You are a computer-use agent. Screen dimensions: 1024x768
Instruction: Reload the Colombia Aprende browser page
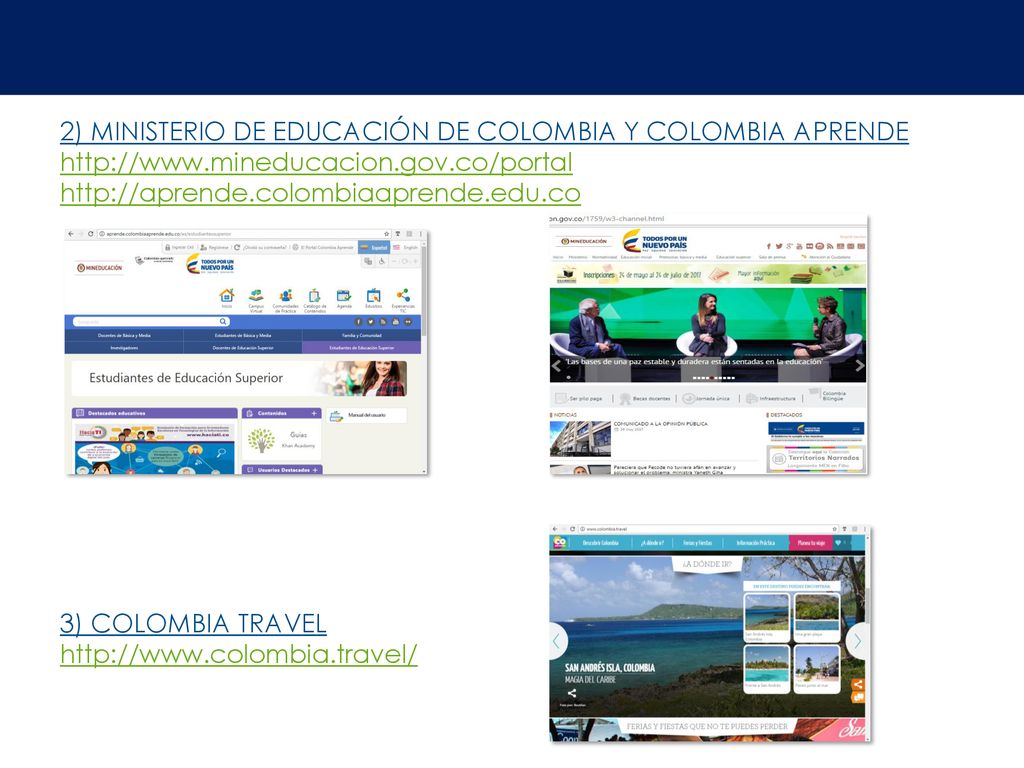click(91, 234)
